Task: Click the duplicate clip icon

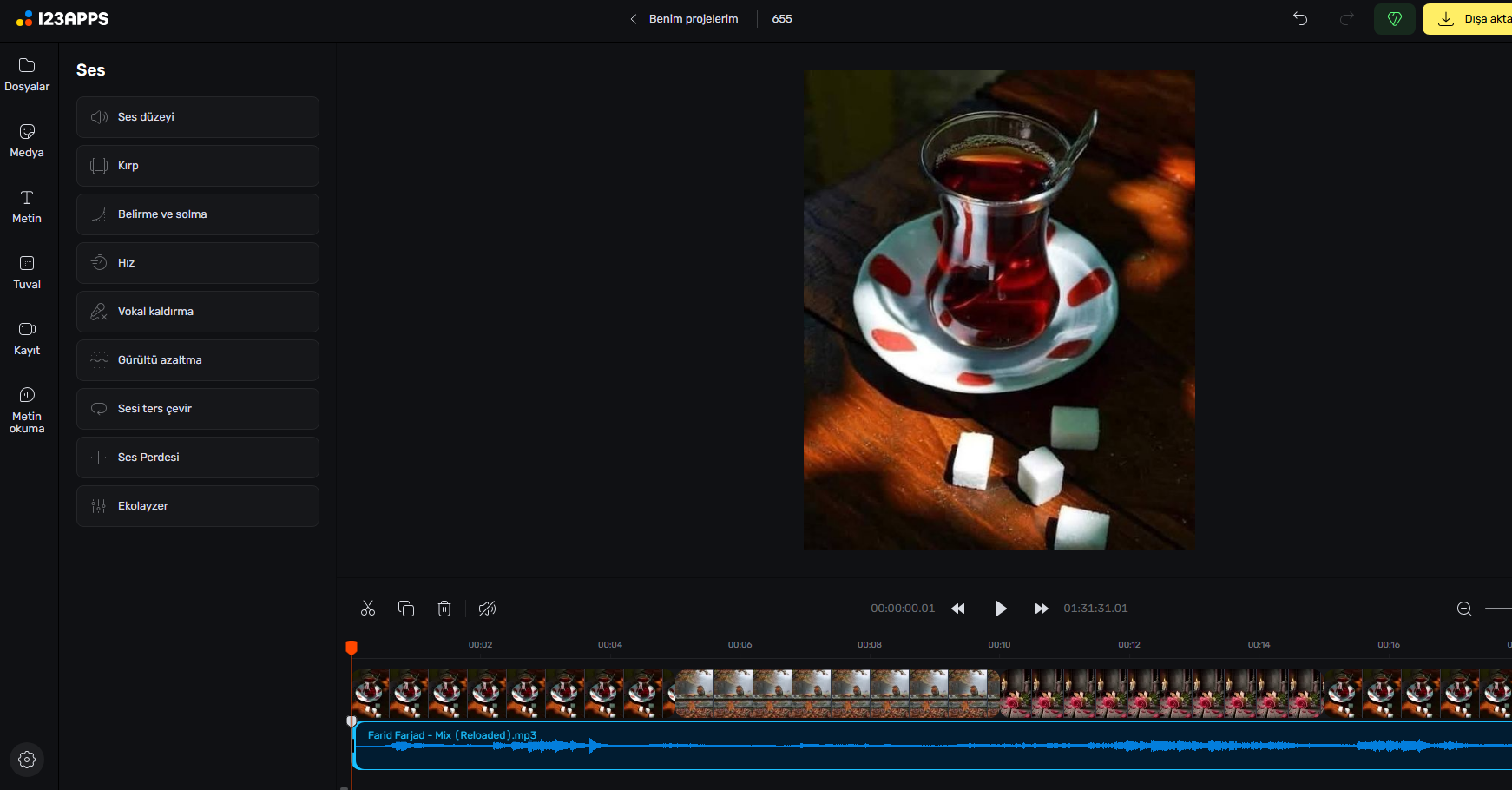Action: click(406, 609)
